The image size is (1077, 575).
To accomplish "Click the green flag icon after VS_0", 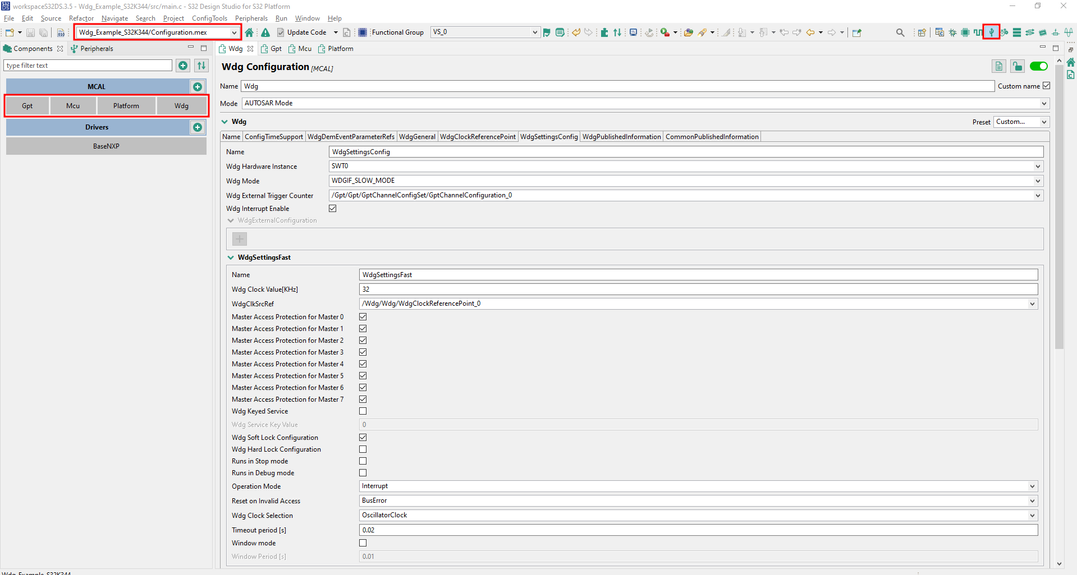I will coord(547,32).
